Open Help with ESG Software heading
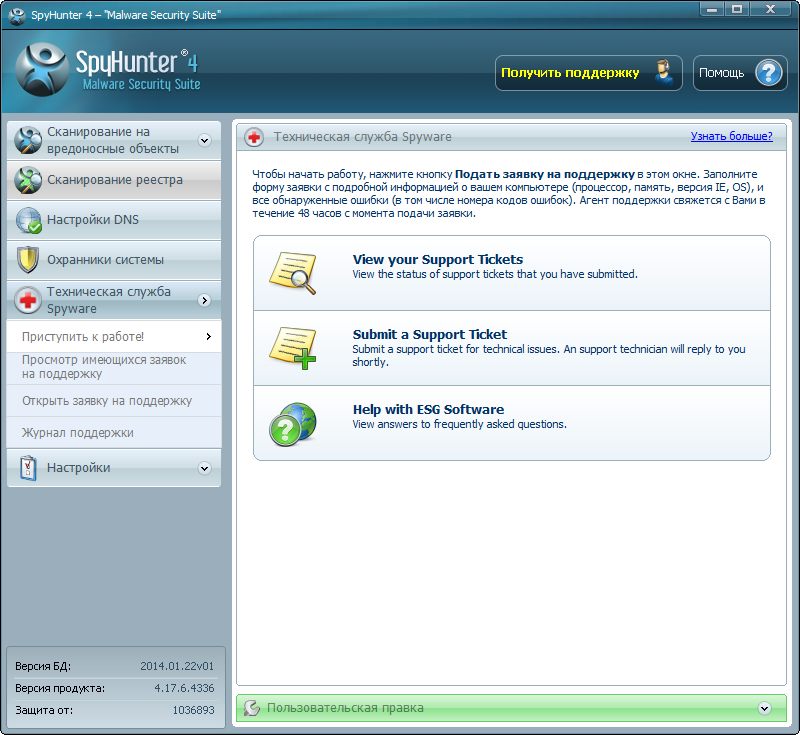 point(428,409)
